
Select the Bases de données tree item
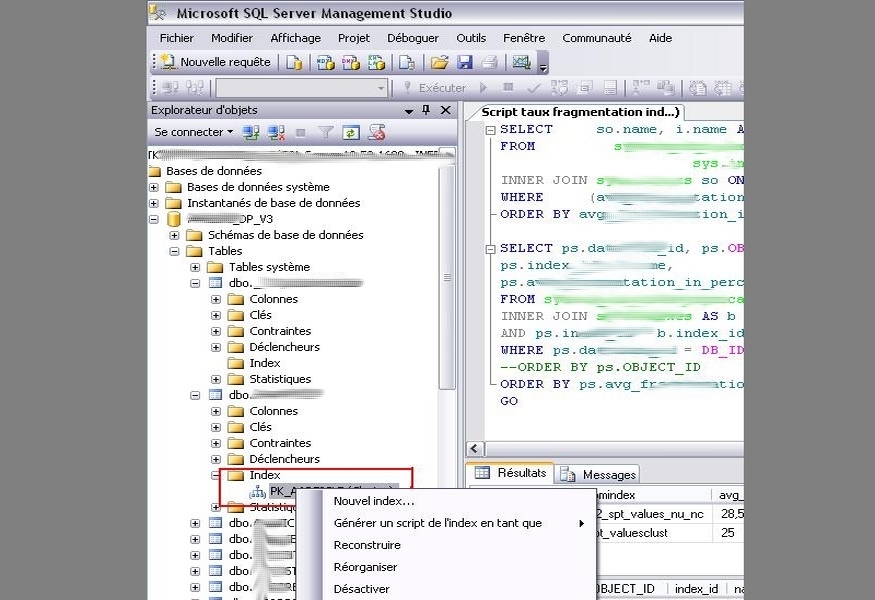coord(214,171)
